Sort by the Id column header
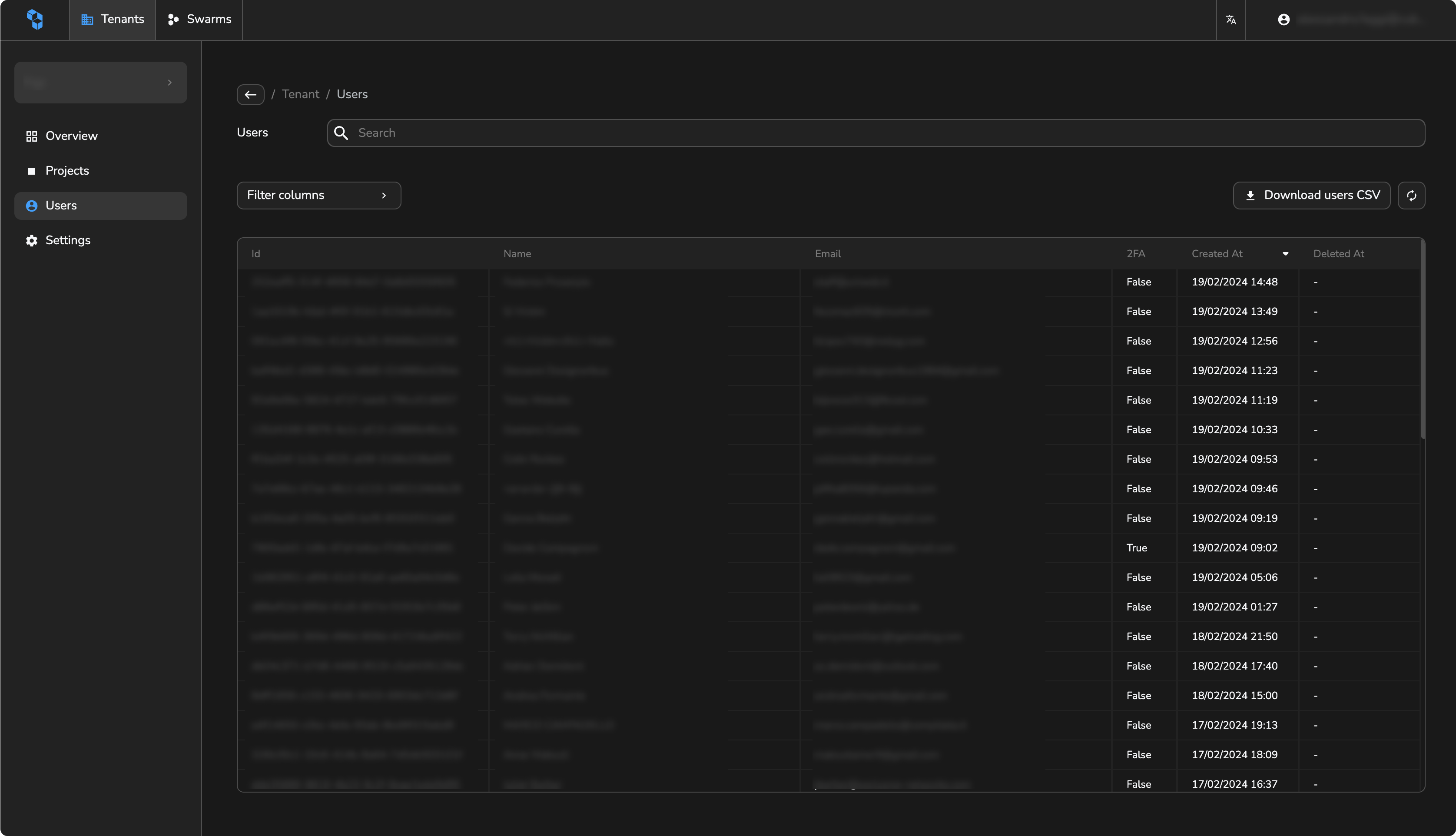 [255, 254]
